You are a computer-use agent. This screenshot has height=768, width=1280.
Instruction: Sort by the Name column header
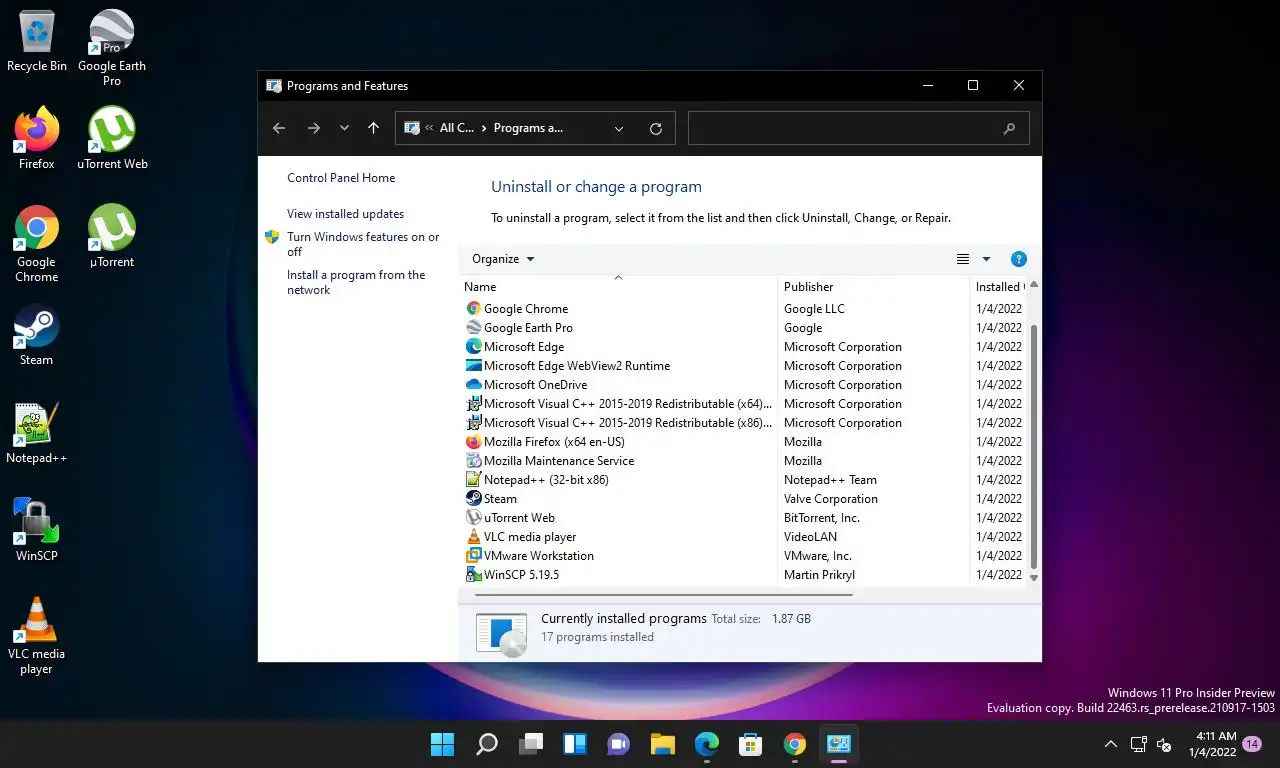[x=618, y=287]
